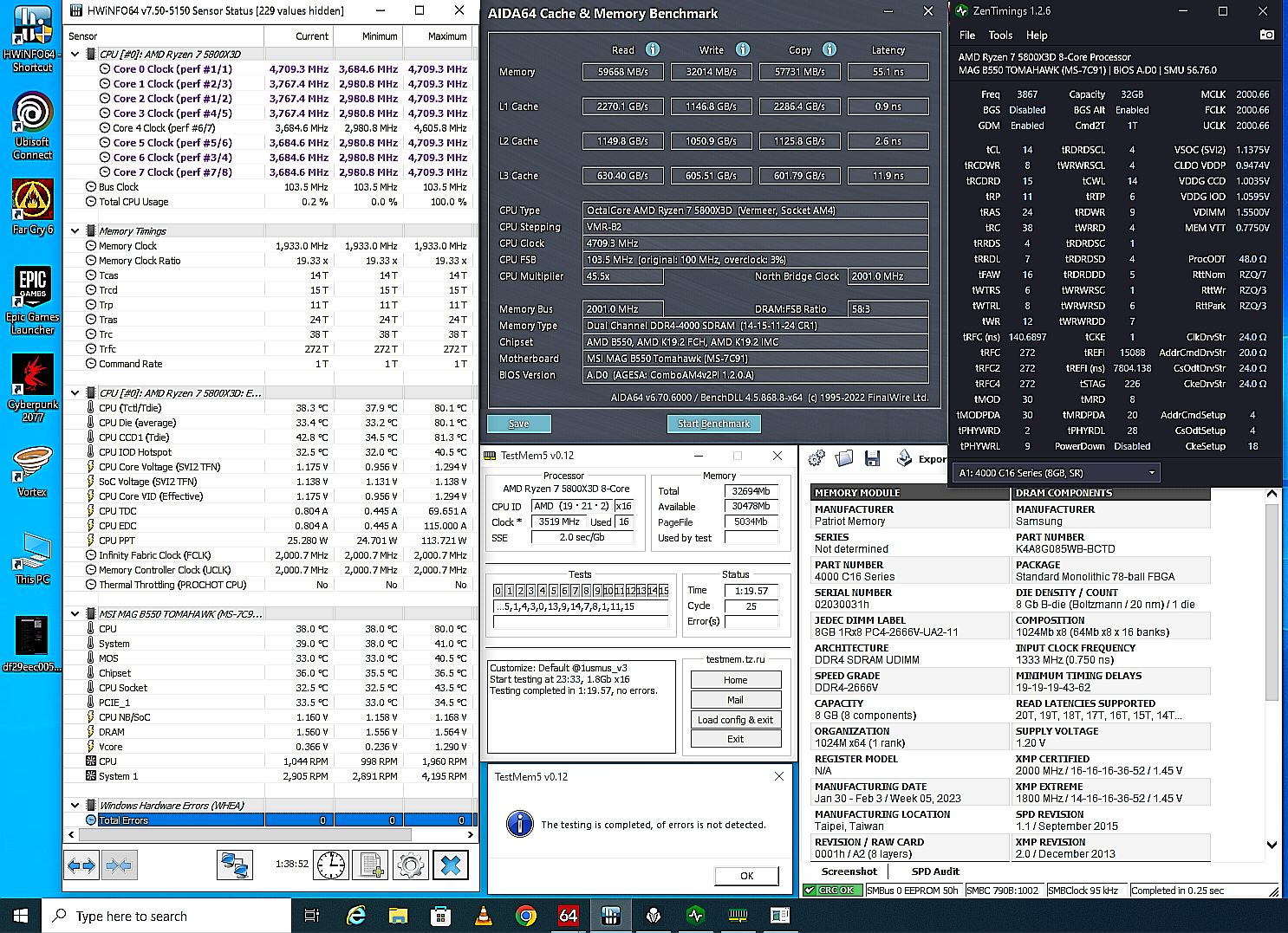Viewport: 1288px width, 933px height.
Task: Open HWiNFO sensor settings gear button
Action: tap(410, 865)
